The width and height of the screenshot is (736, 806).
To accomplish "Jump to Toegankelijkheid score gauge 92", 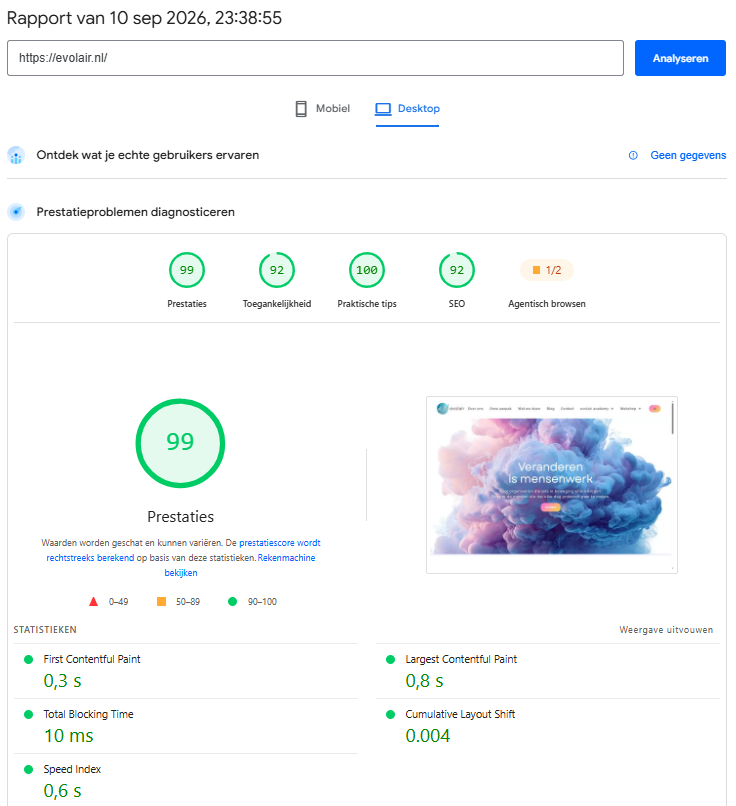I will (x=277, y=270).
